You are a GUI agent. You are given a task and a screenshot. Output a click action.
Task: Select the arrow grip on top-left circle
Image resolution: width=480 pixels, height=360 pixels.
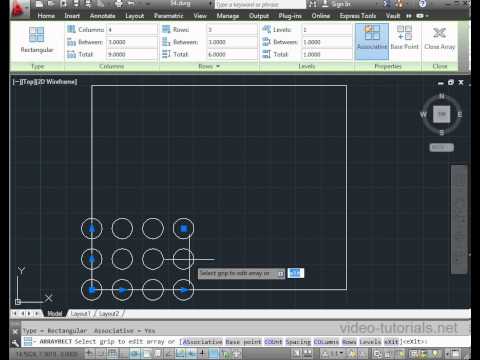(92, 228)
